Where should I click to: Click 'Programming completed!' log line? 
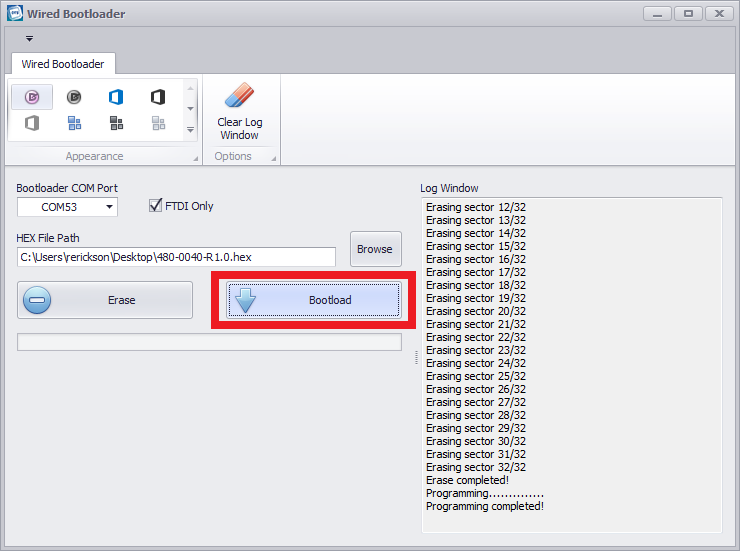485,506
